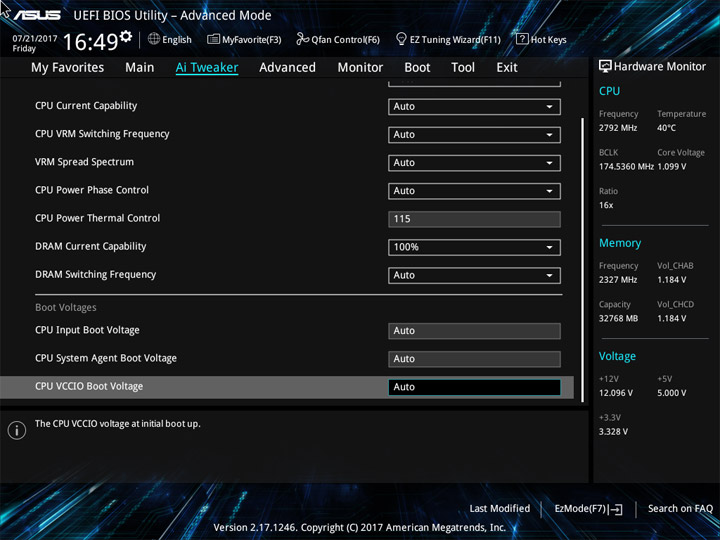
Task: Click the EZ Tuning Wizard bulb icon
Action: [401, 39]
